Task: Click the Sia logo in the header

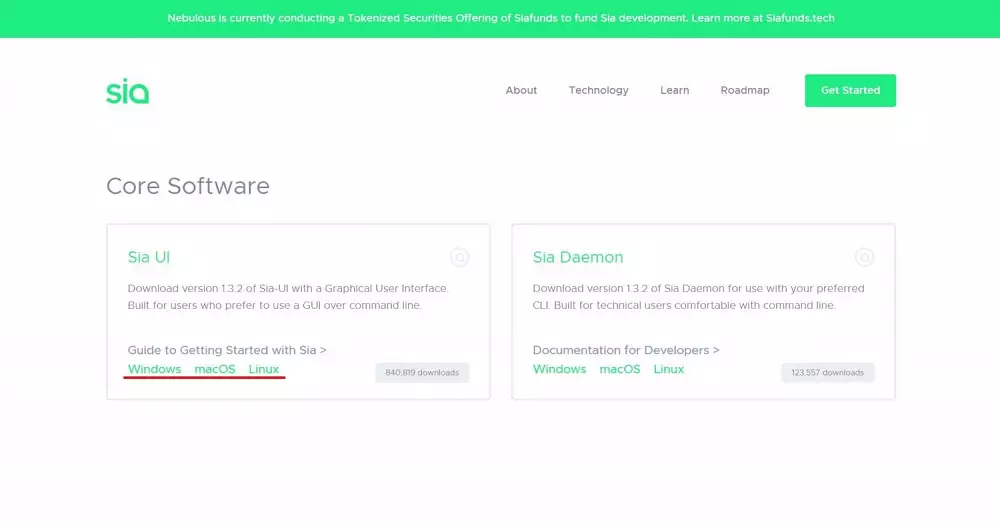Action: click(127, 91)
